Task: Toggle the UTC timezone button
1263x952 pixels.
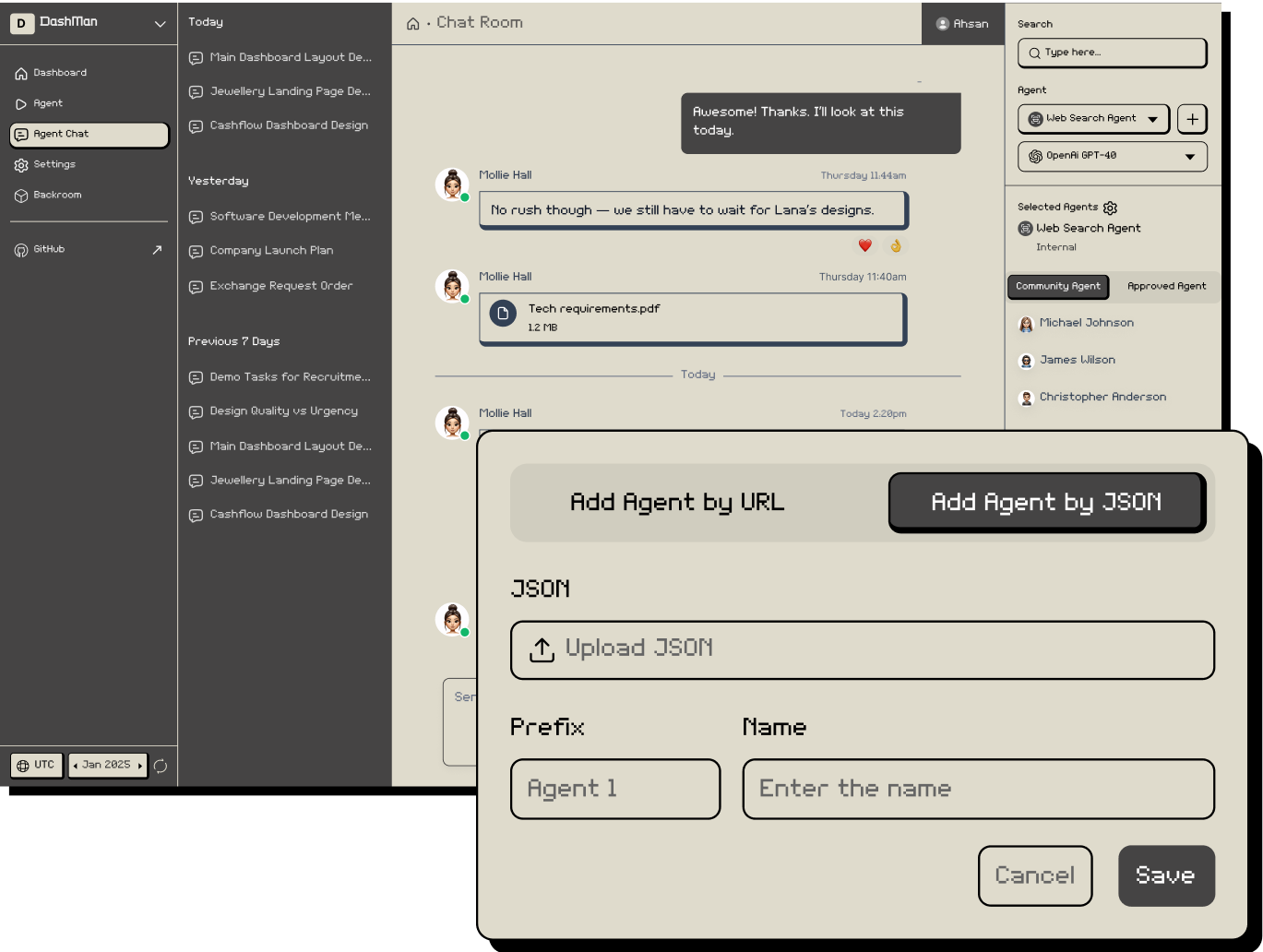Action: pos(36,766)
